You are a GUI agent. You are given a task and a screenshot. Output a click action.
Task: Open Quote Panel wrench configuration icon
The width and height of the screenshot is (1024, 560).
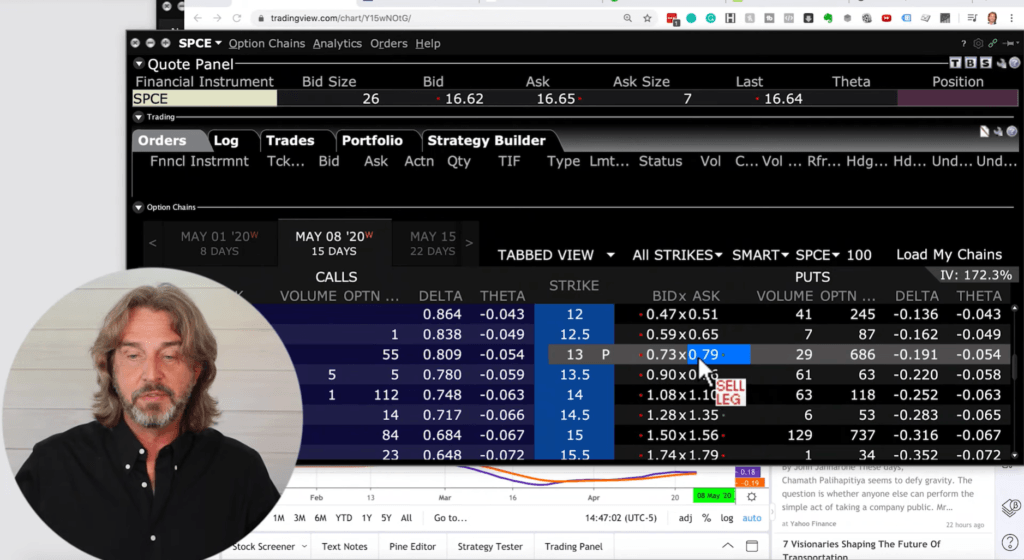[1001, 63]
